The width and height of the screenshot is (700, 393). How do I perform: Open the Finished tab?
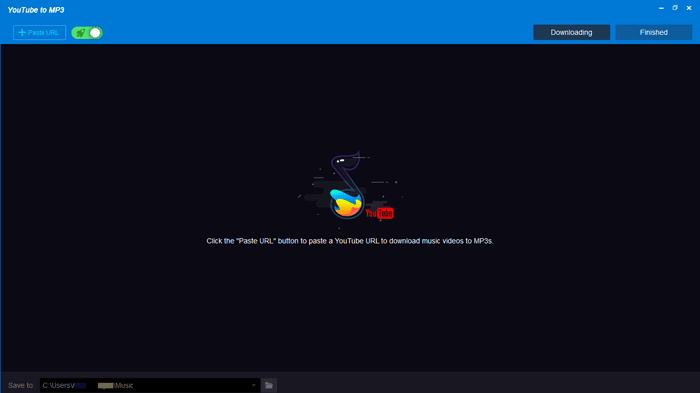654,32
